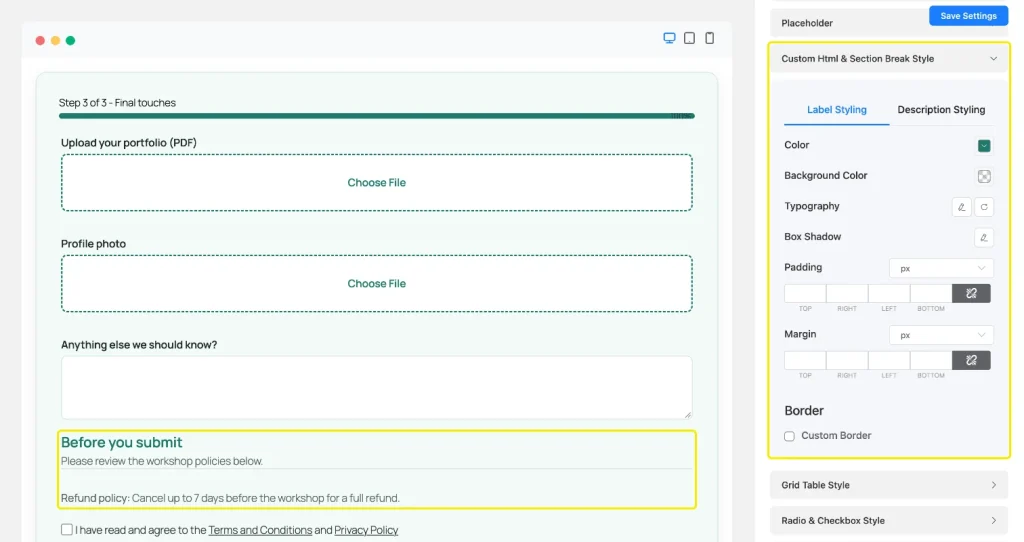The width and height of the screenshot is (1024, 542).
Task: Select the Label Styling tab
Action: [837, 110]
